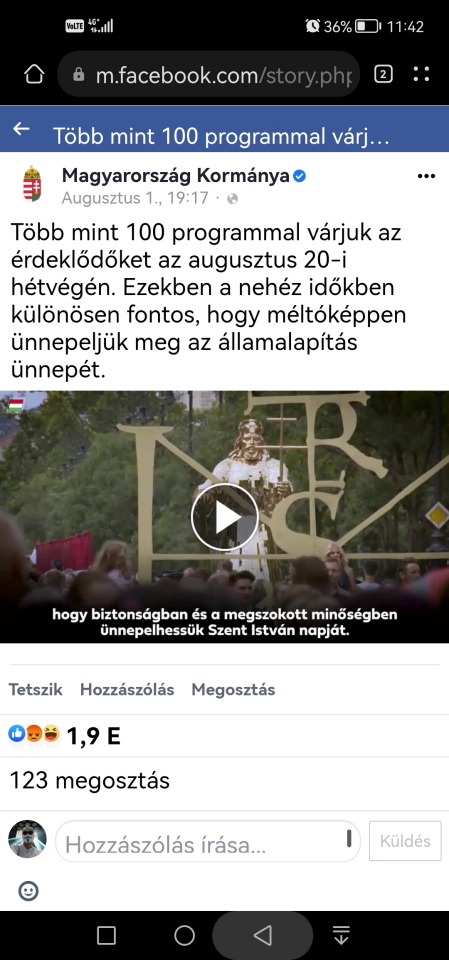Open the browser tabs counter
Image resolution: width=449 pixels, height=960 pixels.
pyautogui.click(x=383, y=75)
